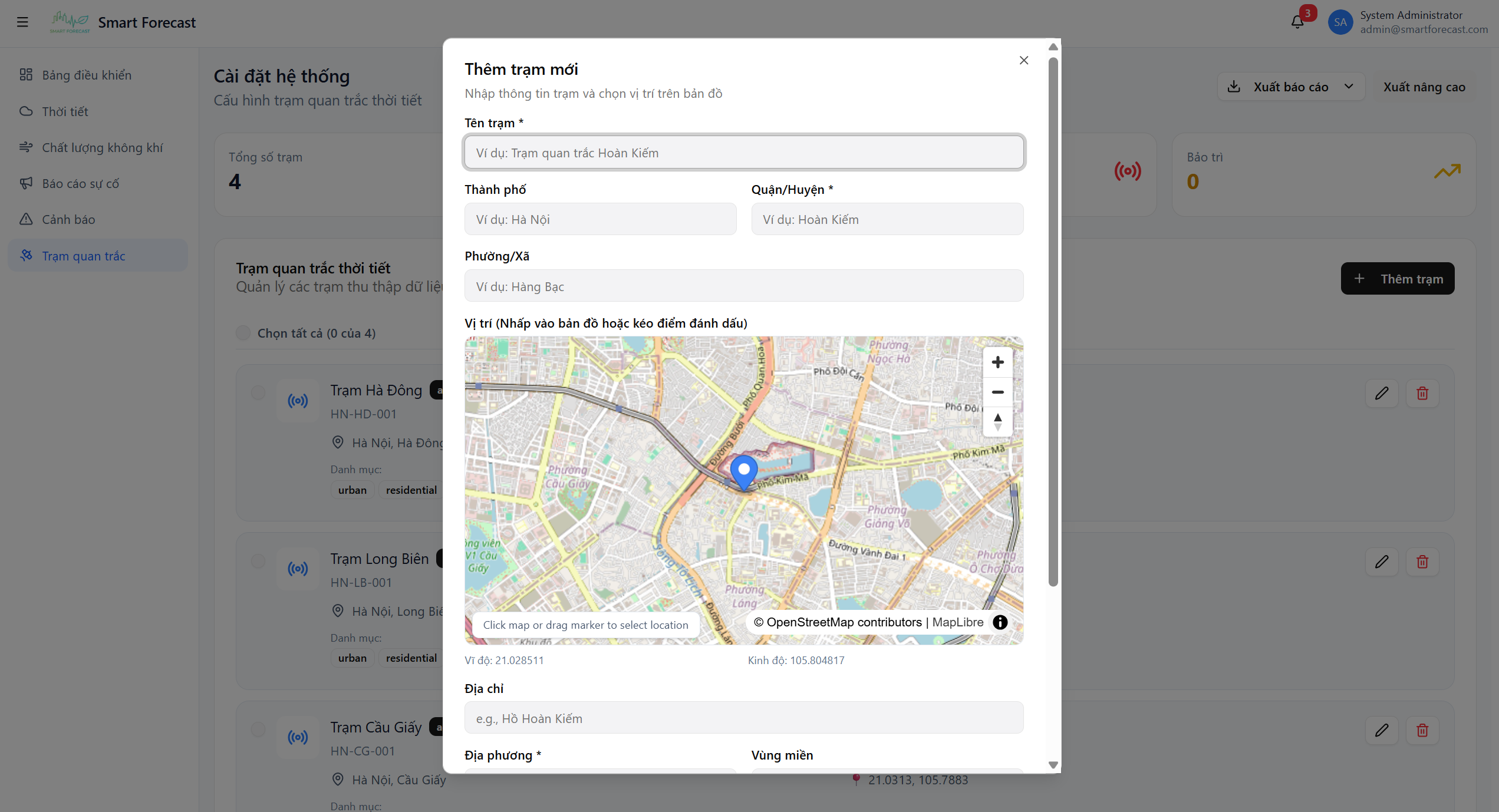Open 'Cảnh báo' in the sidebar
The height and width of the screenshot is (812, 1499).
pyautogui.click(x=68, y=219)
